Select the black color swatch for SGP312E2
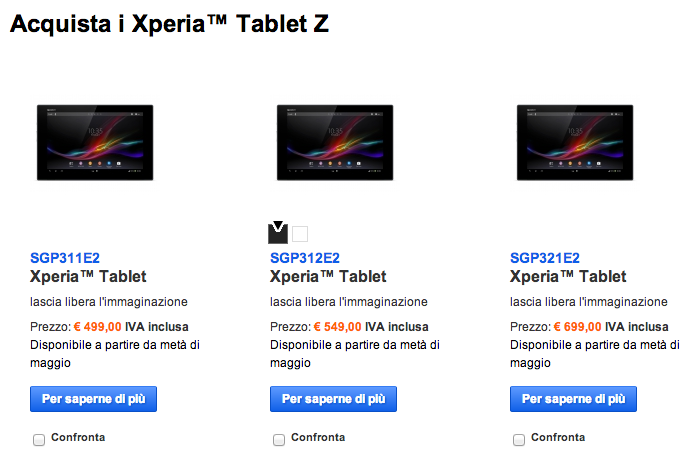 coord(278,233)
